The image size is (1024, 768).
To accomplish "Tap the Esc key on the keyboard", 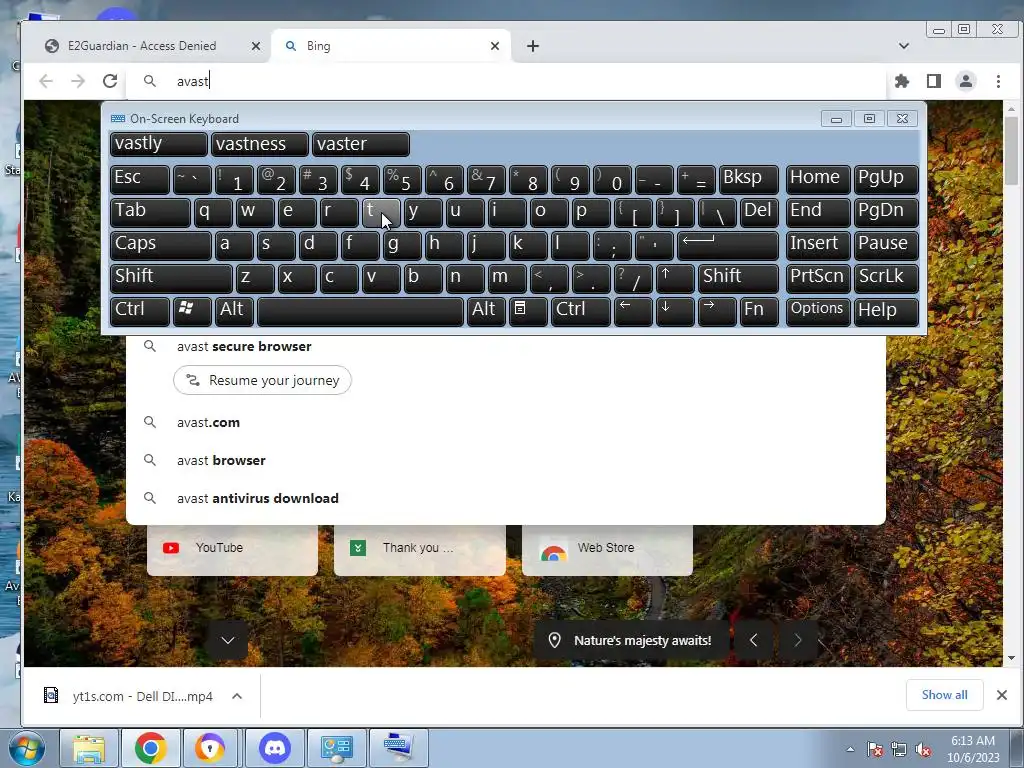I will click(140, 179).
